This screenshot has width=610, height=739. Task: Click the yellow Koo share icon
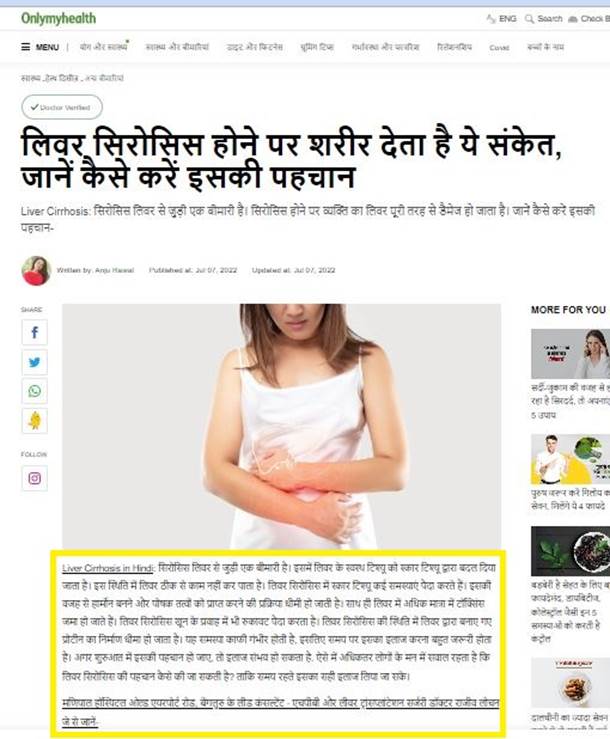[x=34, y=420]
